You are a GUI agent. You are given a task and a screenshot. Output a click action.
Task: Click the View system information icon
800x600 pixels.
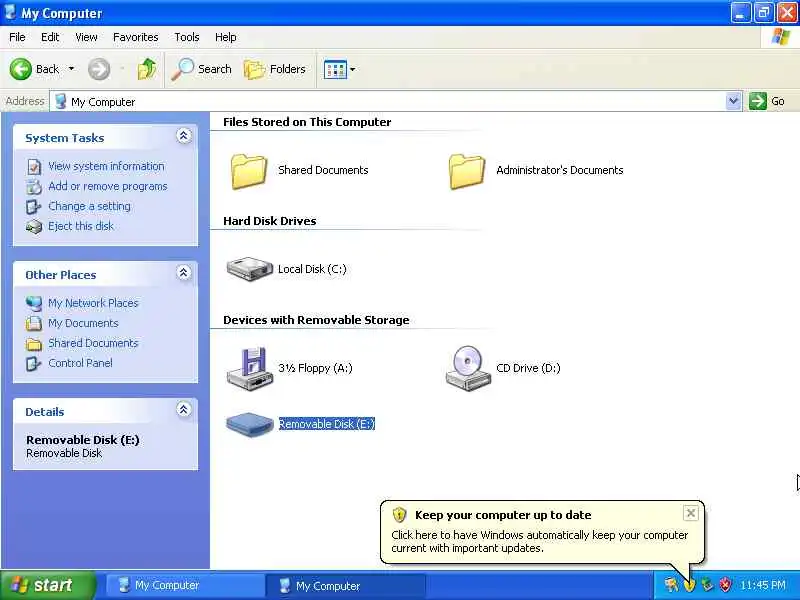[x=34, y=167]
